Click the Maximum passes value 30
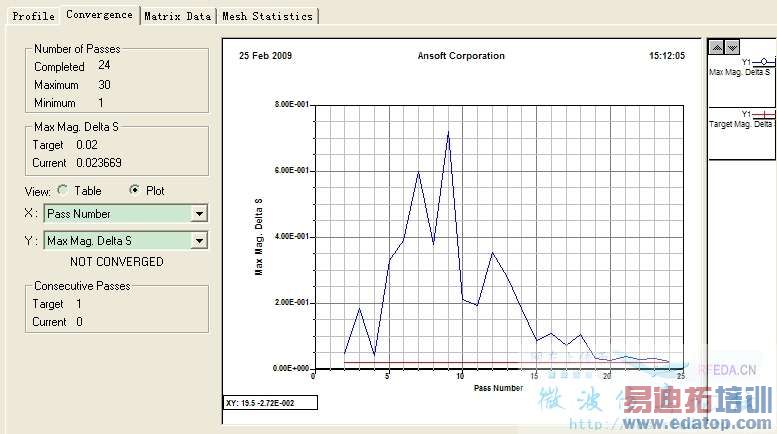This screenshot has width=777, height=434. click(x=104, y=85)
